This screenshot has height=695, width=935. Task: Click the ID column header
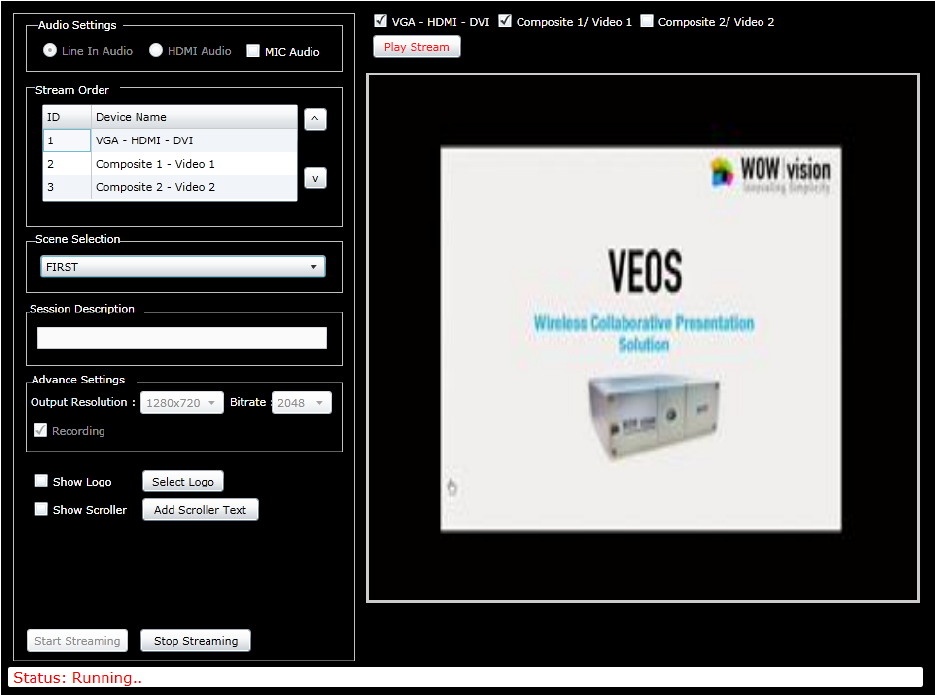[67, 117]
